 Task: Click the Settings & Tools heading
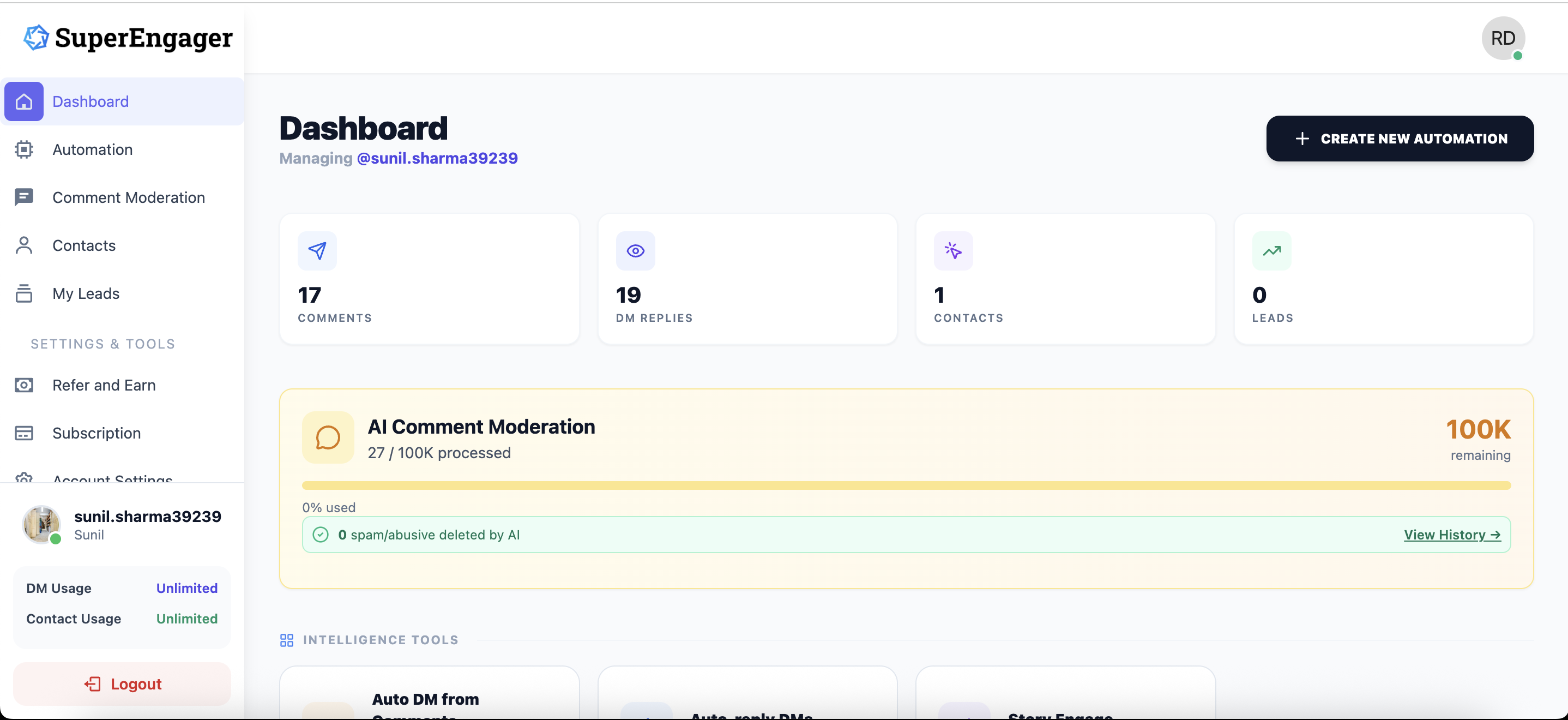pyautogui.click(x=103, y=344)
